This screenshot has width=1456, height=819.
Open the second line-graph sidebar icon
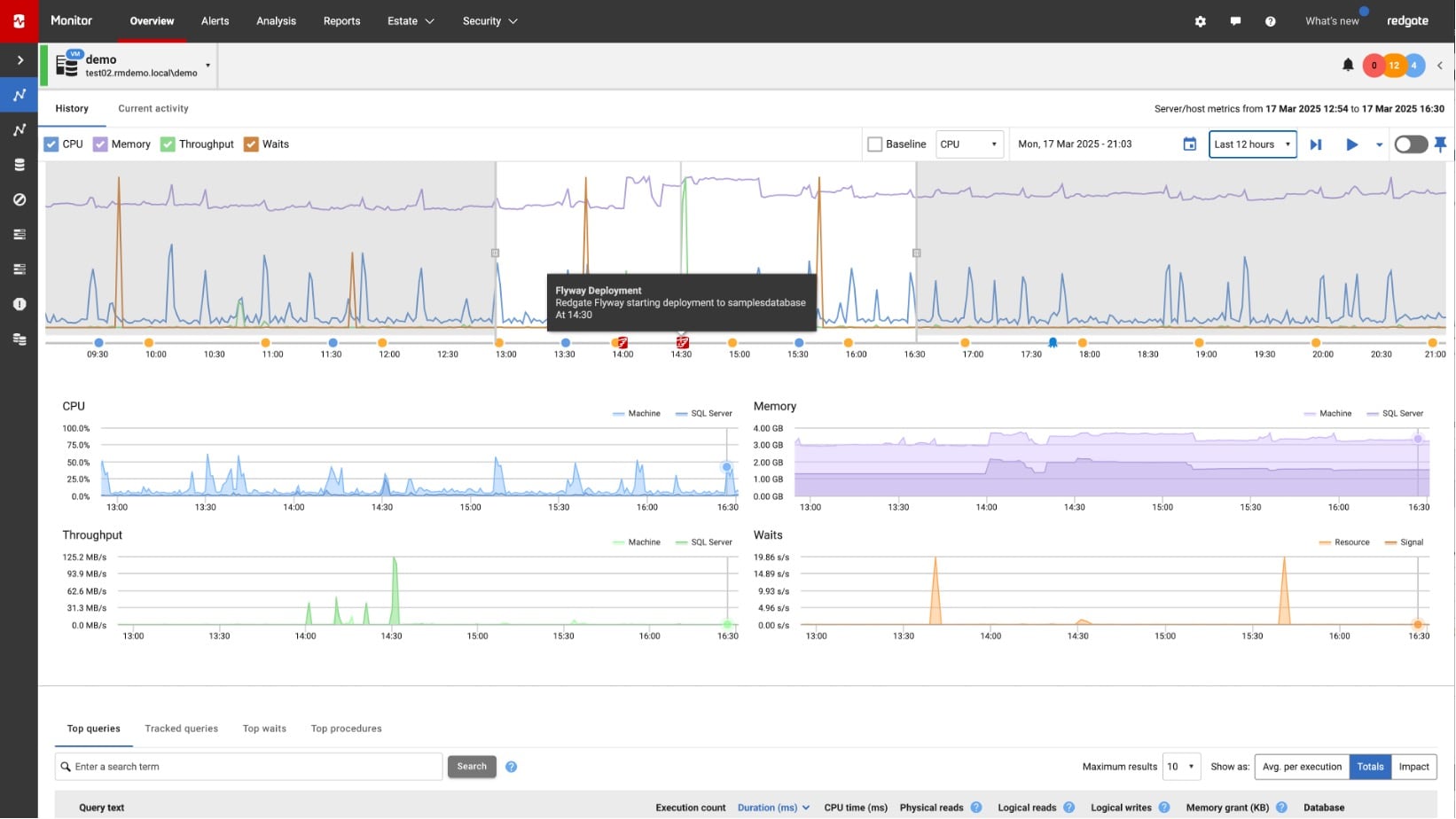click(19, 130)
